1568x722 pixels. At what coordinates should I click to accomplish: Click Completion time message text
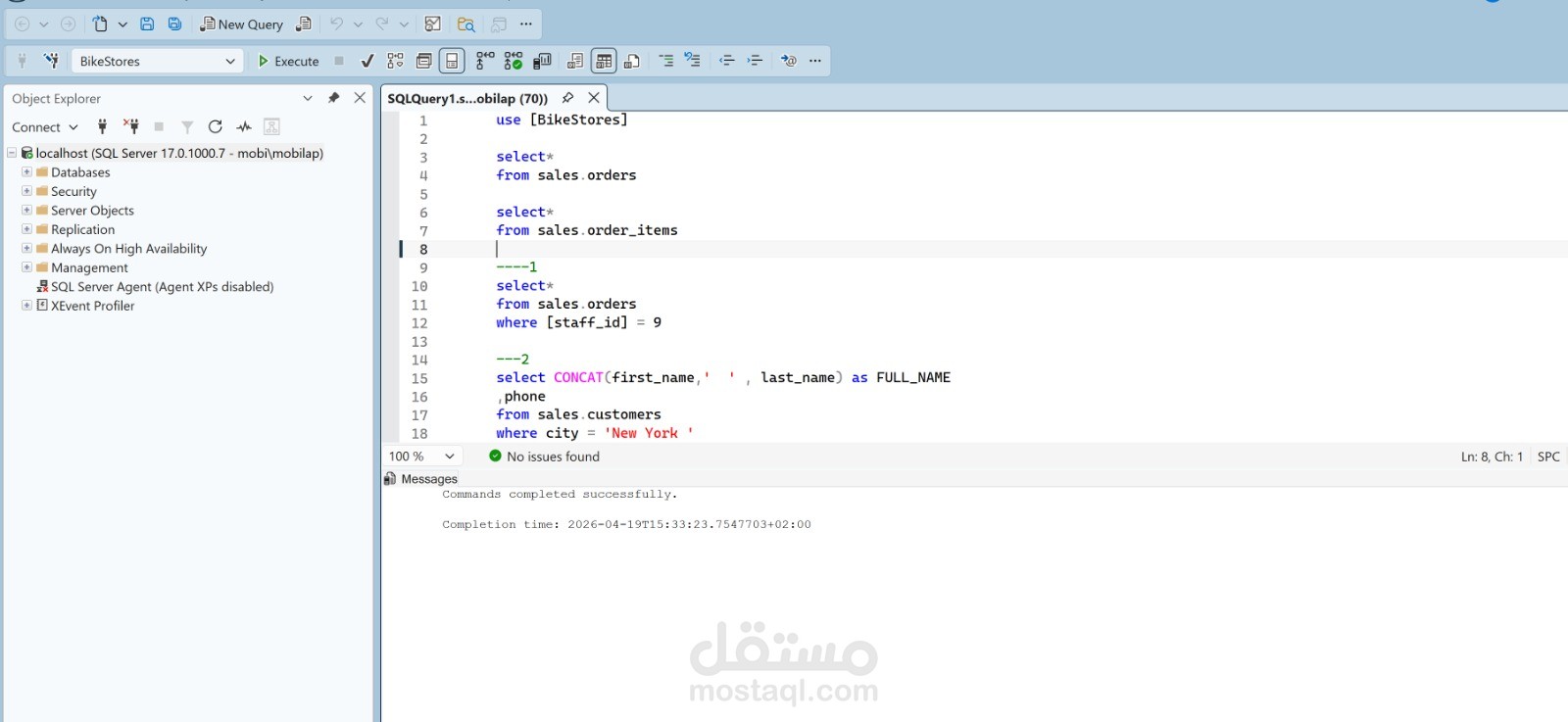point(626,524)
